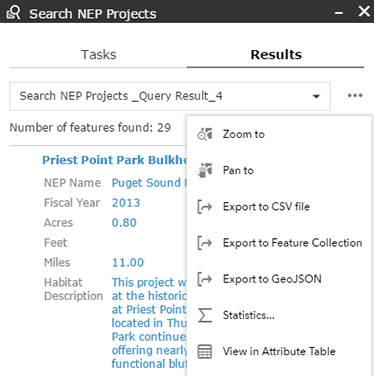Screen dimensions: 374x376
Task: Minimize the Search NEP Projects panel
Action: pyautogui.click(x=339, y=13)
